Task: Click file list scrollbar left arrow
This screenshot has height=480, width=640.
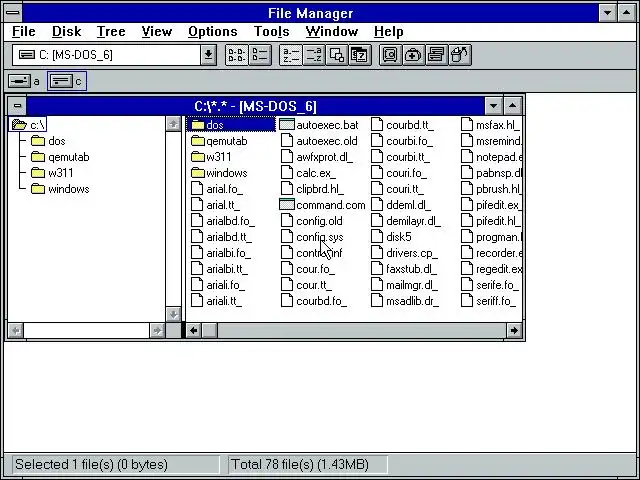Action: [x=194, y=330]
